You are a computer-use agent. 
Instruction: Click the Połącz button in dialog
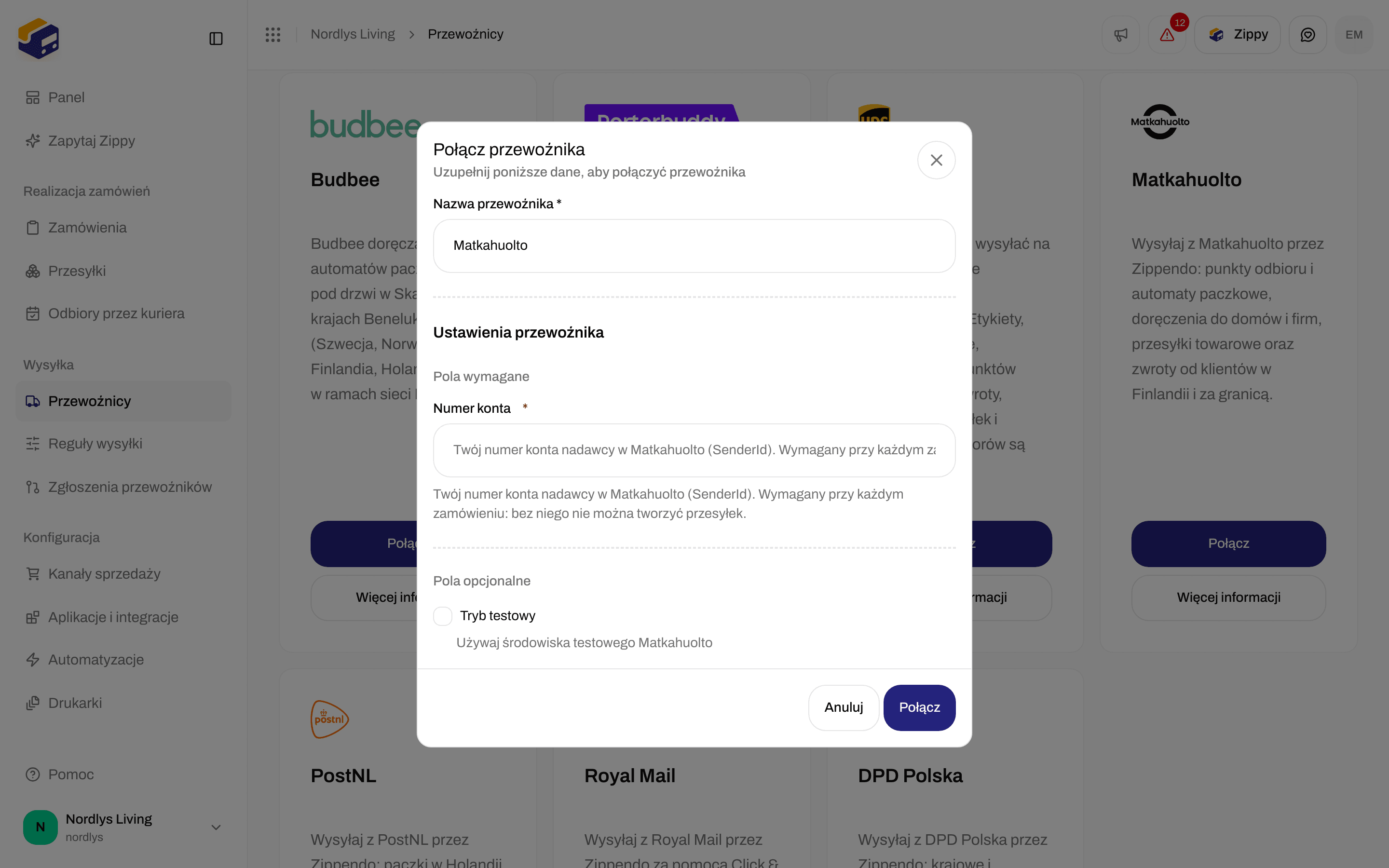pos(919,707)
